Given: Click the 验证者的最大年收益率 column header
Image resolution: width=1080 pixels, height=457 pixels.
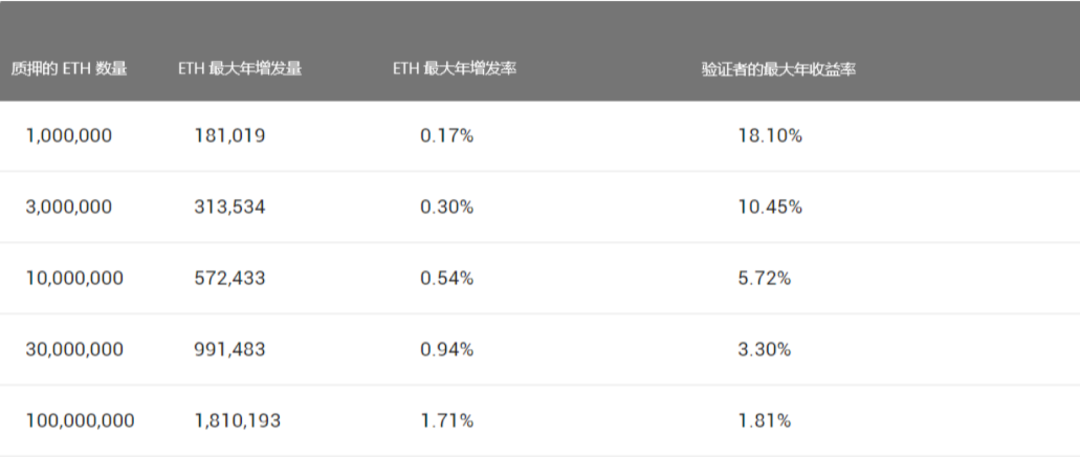Looking at the screenshot, I should pyautogui.click(x=779, y=69).
